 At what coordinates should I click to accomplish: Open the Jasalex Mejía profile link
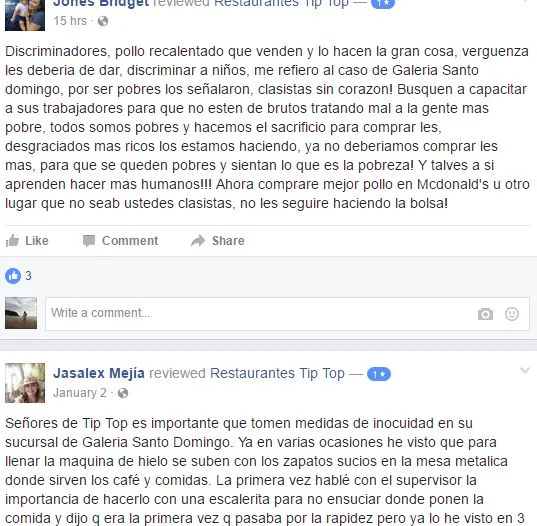coord(99,373)
